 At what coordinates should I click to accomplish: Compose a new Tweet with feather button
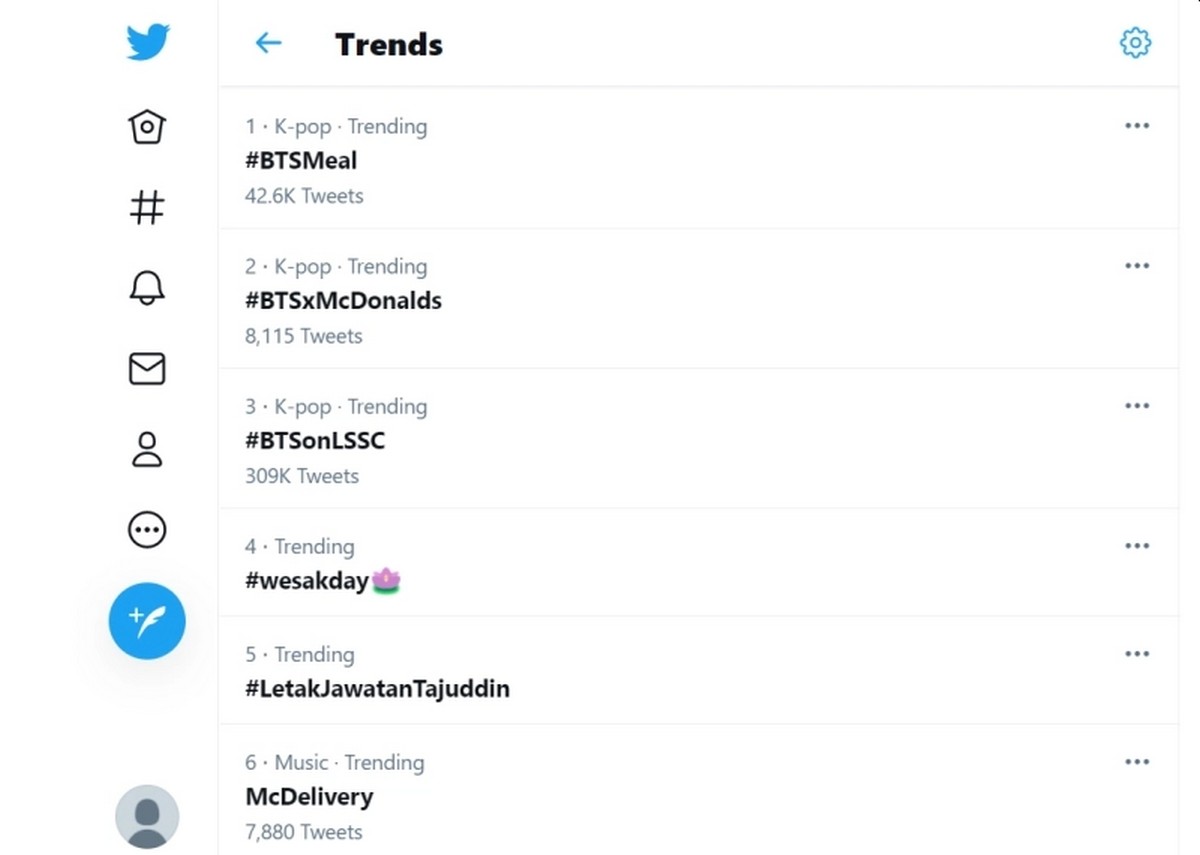pyautogui.click(x=147, y=621)
